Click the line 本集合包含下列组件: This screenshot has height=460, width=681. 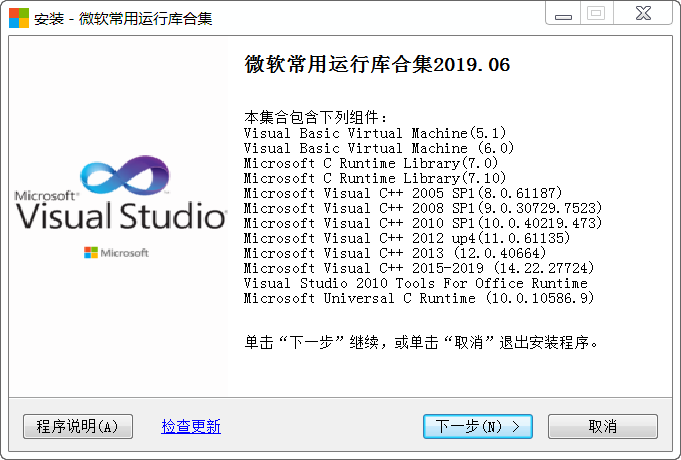tap(315, 117)
